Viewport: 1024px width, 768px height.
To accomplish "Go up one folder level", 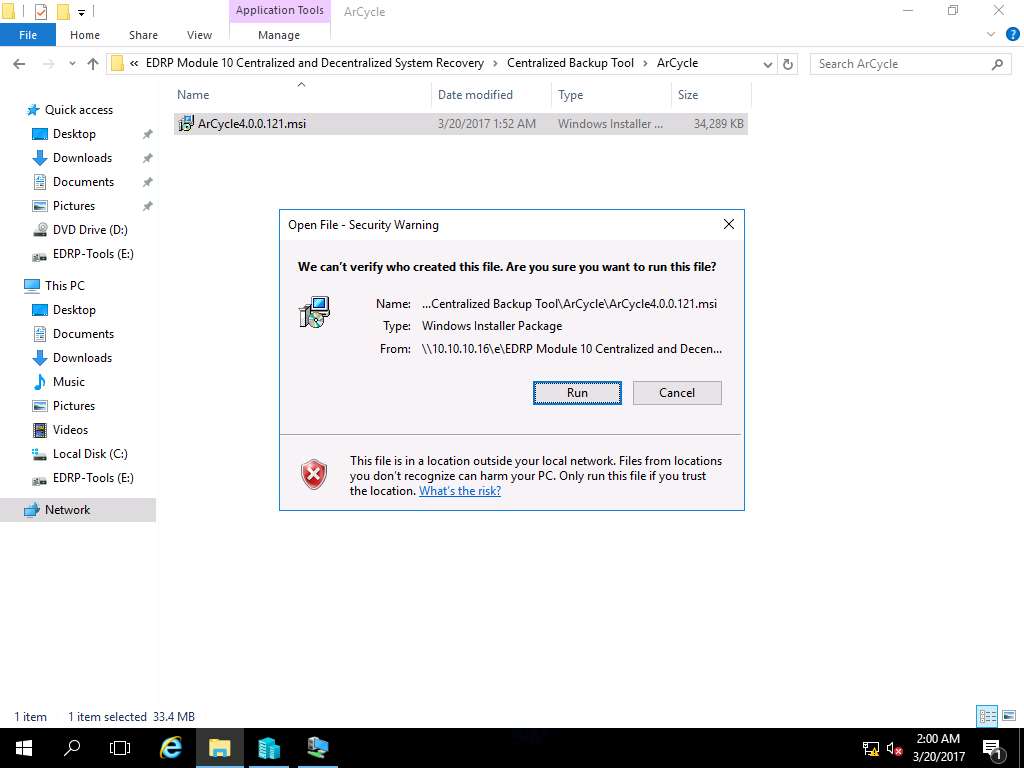I will tap(93, 63).
